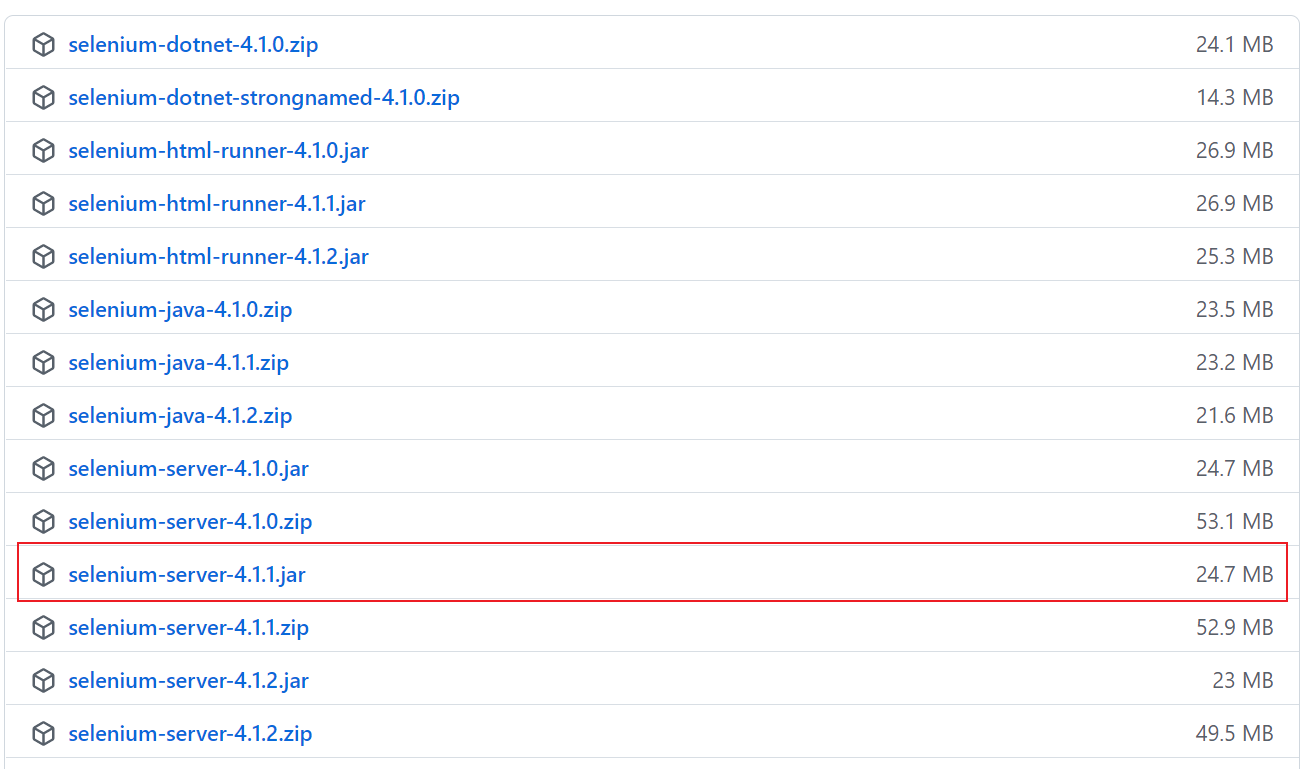Download selenium-server-4.1.1.jar
Viewport: 1308px width, 769px height.
[x=187, y=575]
